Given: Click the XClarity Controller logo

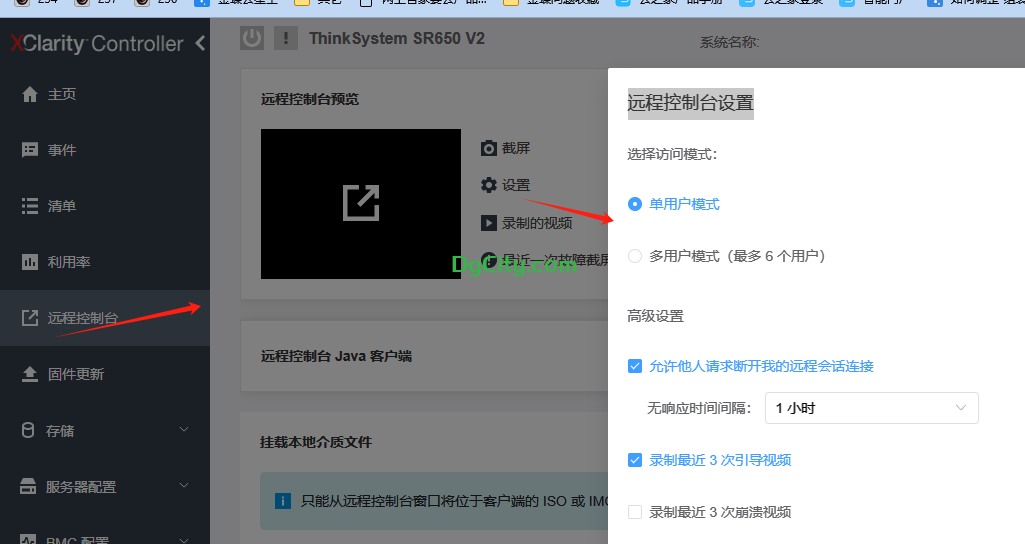Looking at the screenshot, I should click(x=97, y=44).
